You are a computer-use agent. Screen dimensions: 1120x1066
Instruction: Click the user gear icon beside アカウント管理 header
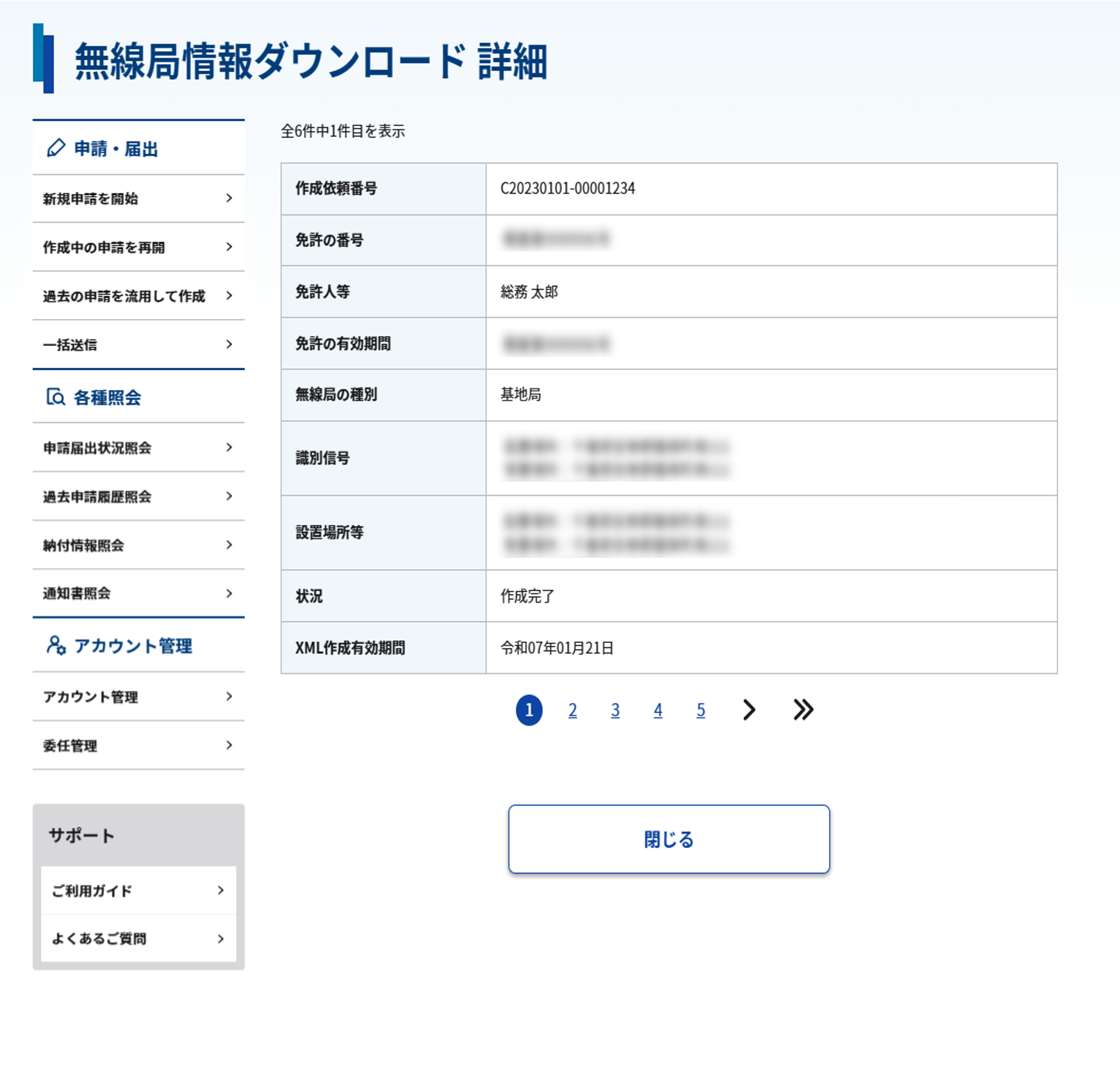tap(56, 645)
